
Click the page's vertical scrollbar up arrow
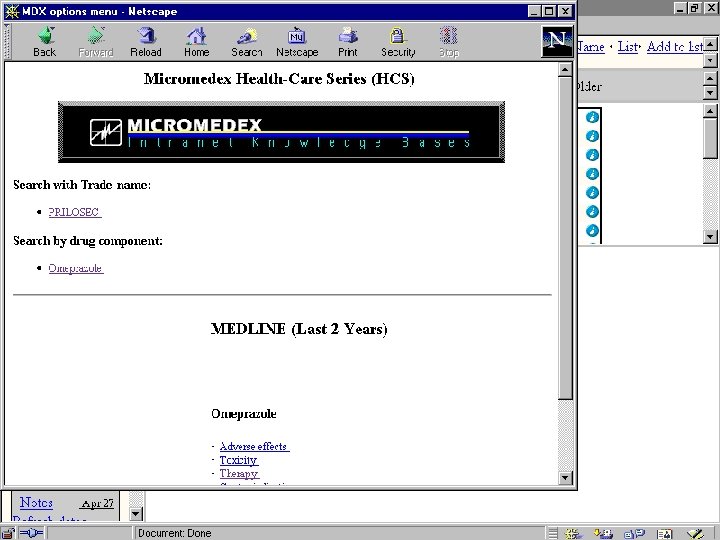[x=565, y=70]
